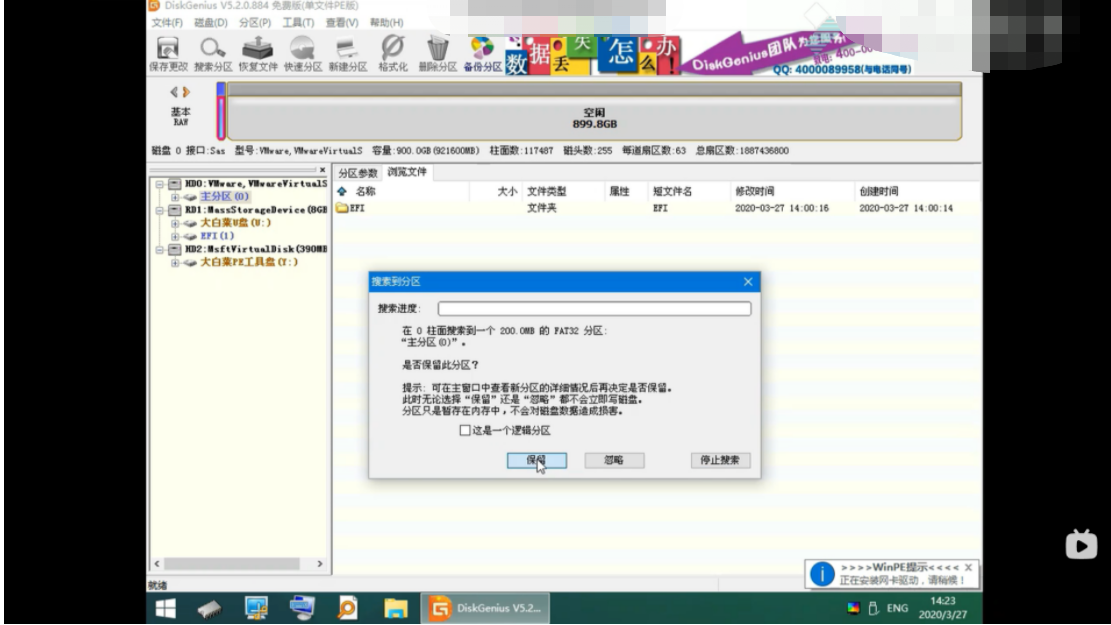Switch to the 浏览文件 tab

[407, 172]
